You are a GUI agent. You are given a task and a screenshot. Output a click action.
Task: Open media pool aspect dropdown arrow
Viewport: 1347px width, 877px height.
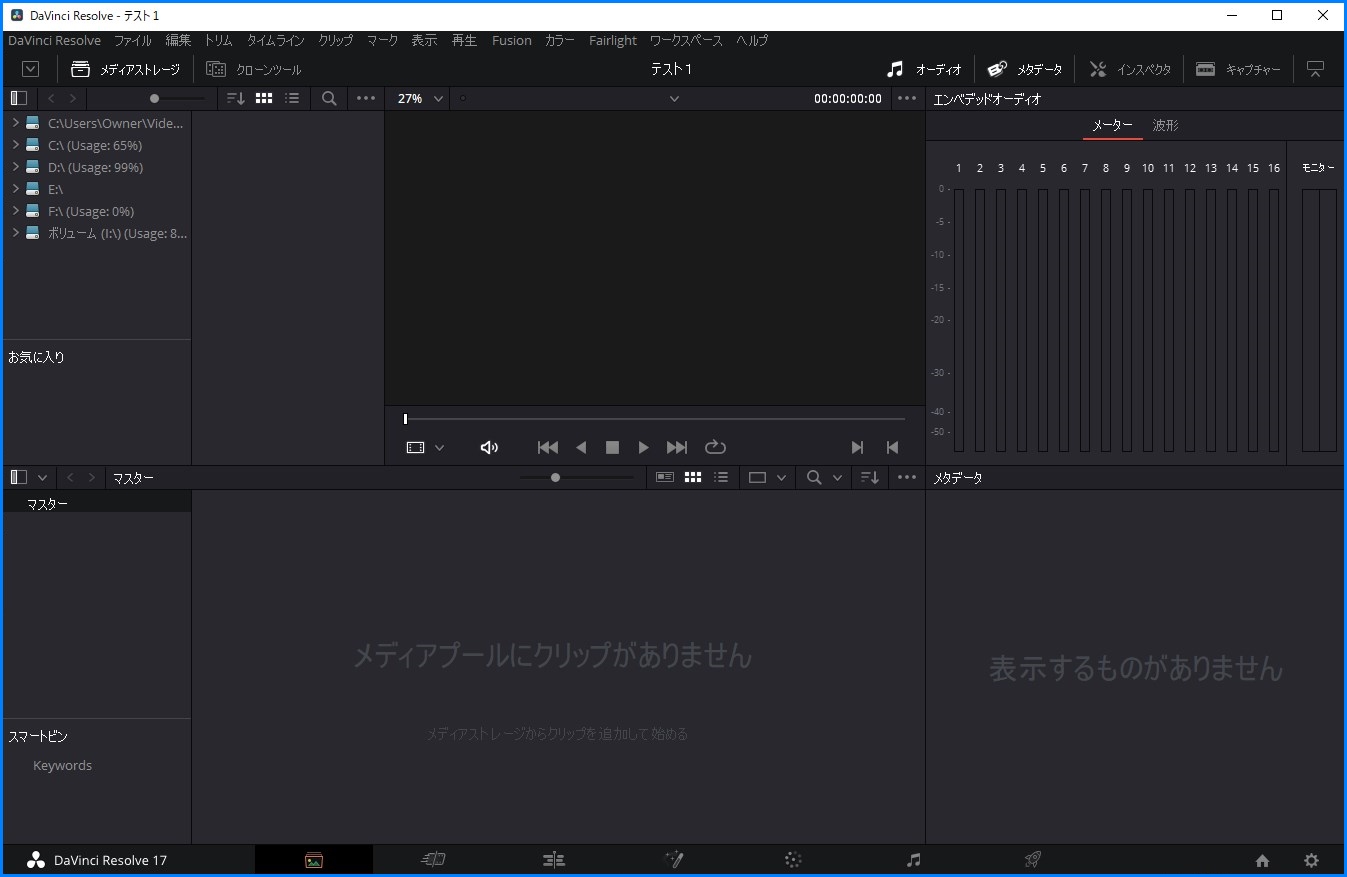(x=781, y=478)
